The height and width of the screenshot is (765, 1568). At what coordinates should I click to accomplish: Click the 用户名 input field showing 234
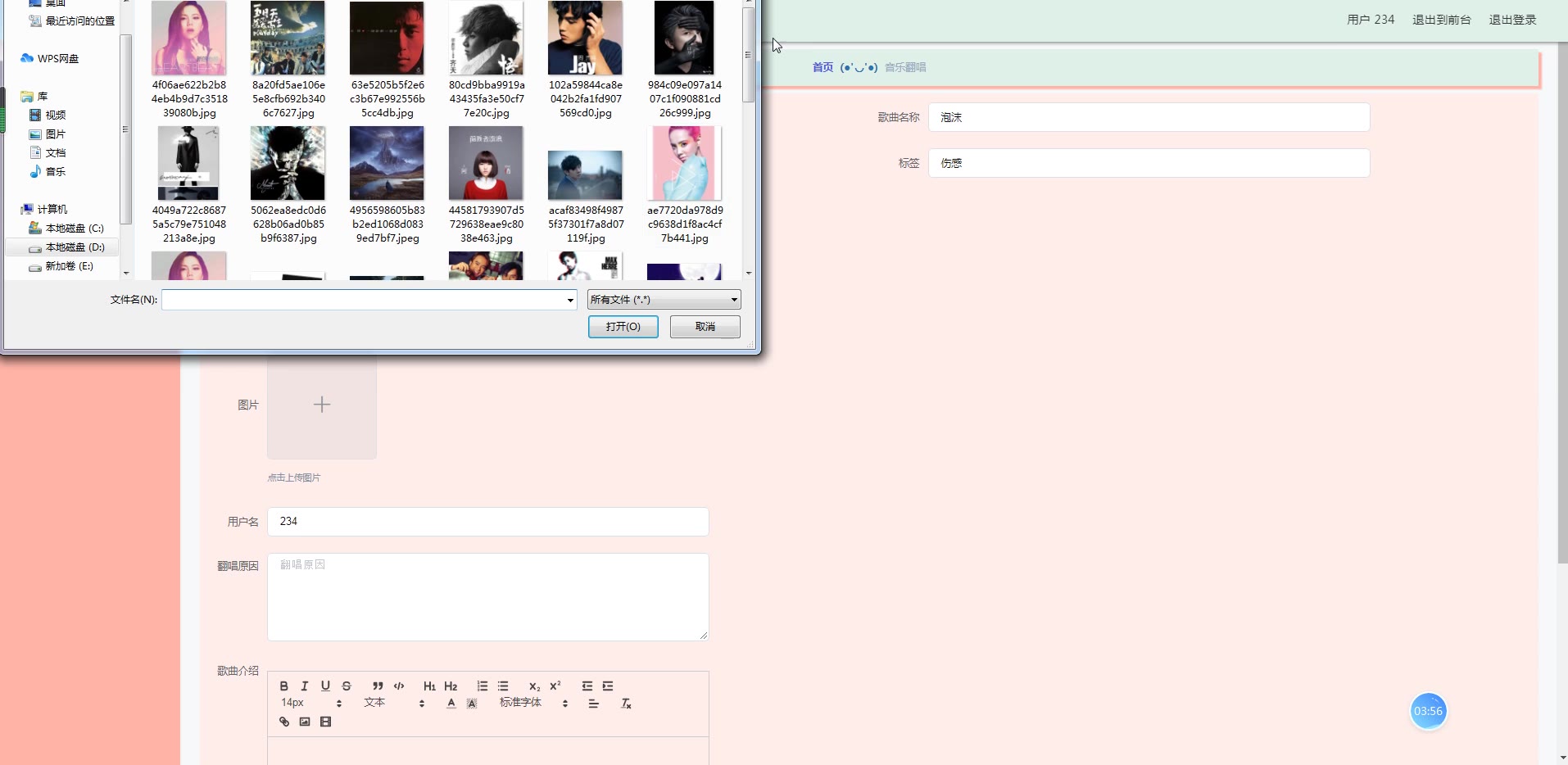487,522
